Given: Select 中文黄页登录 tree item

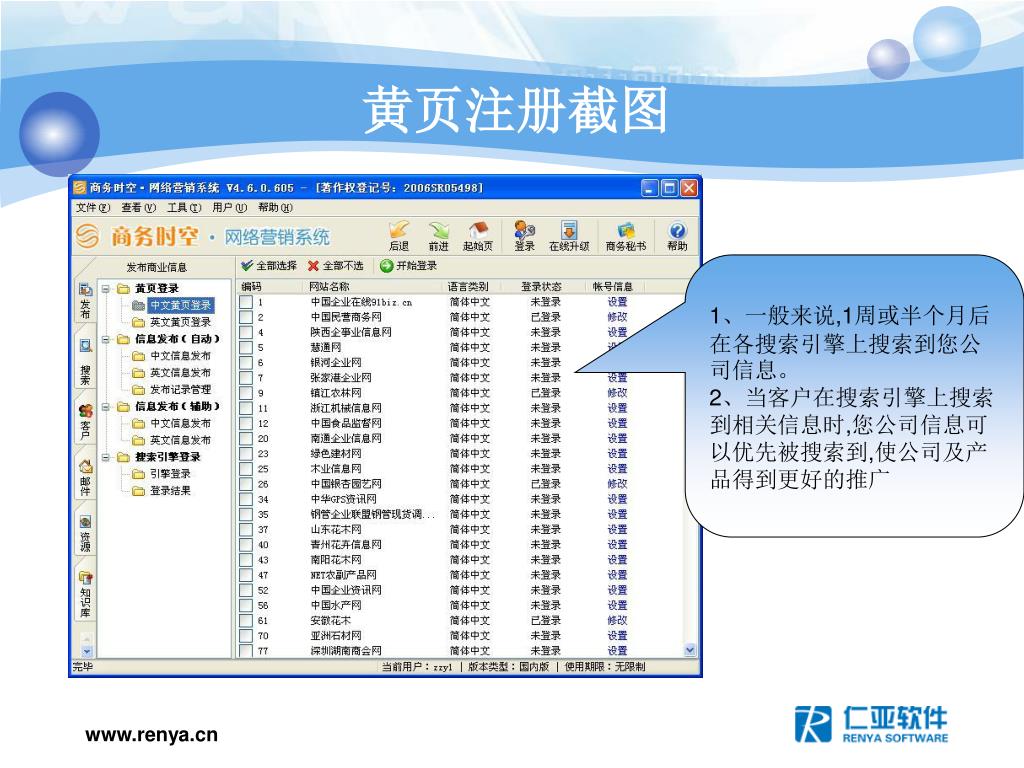Looking at the screenshot, I should (x=180, y=305).
